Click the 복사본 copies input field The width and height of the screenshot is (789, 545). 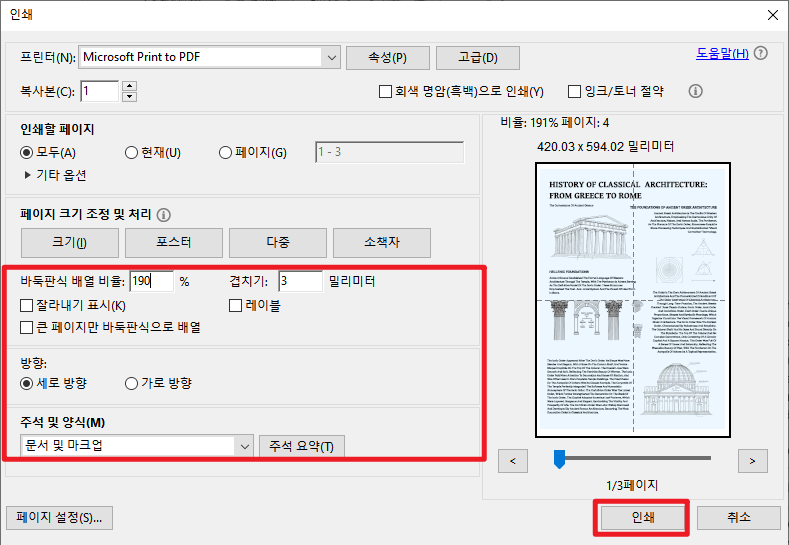point(100,91)
